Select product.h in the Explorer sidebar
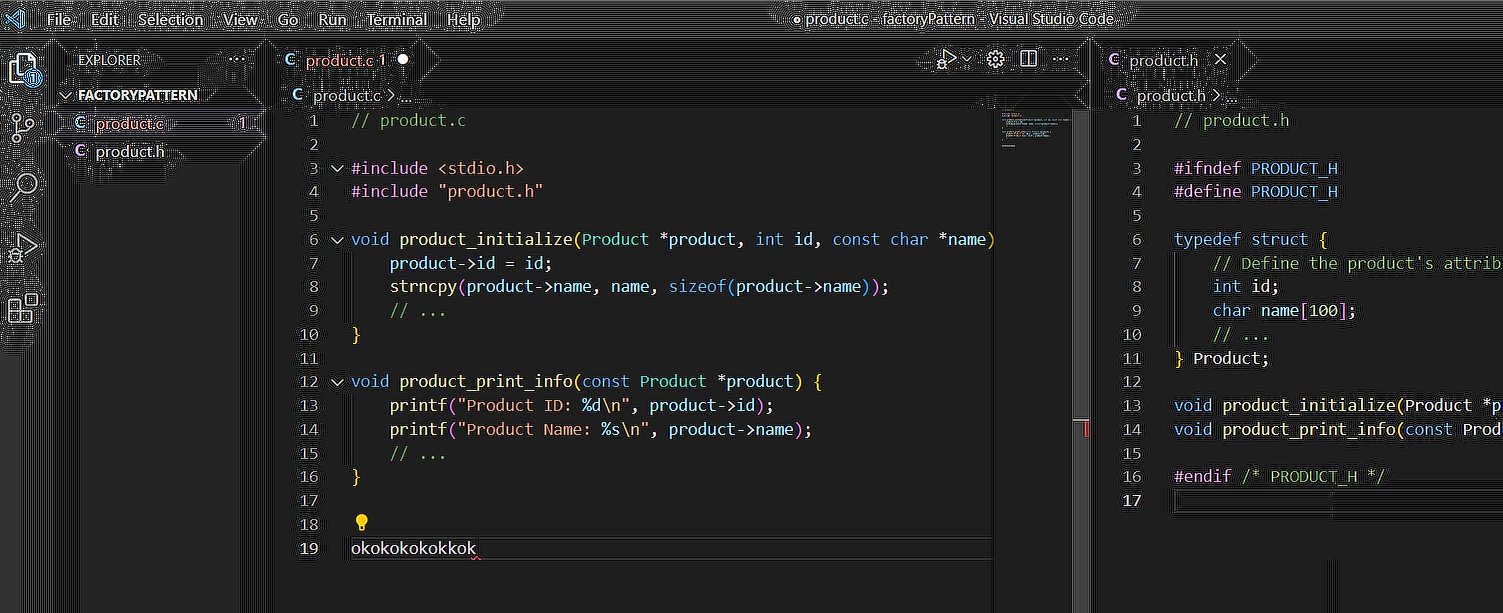Viewport: 1503px width, 613px height. click(130, 151)
